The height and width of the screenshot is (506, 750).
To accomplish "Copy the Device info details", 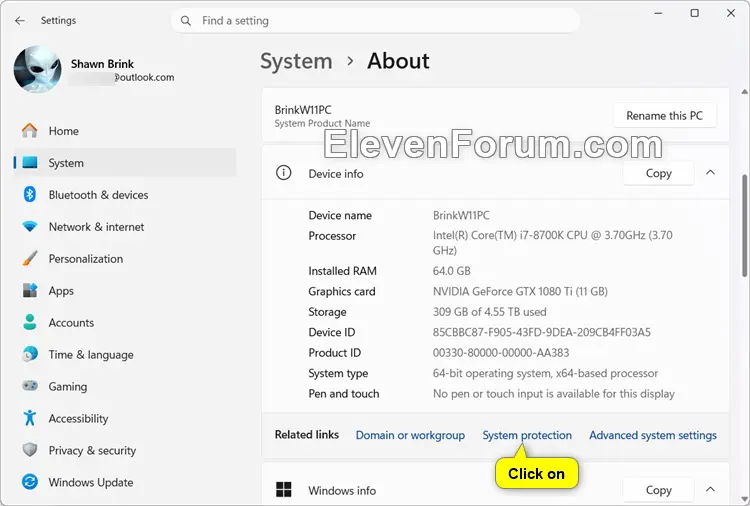I will click(x=659, y=173).
